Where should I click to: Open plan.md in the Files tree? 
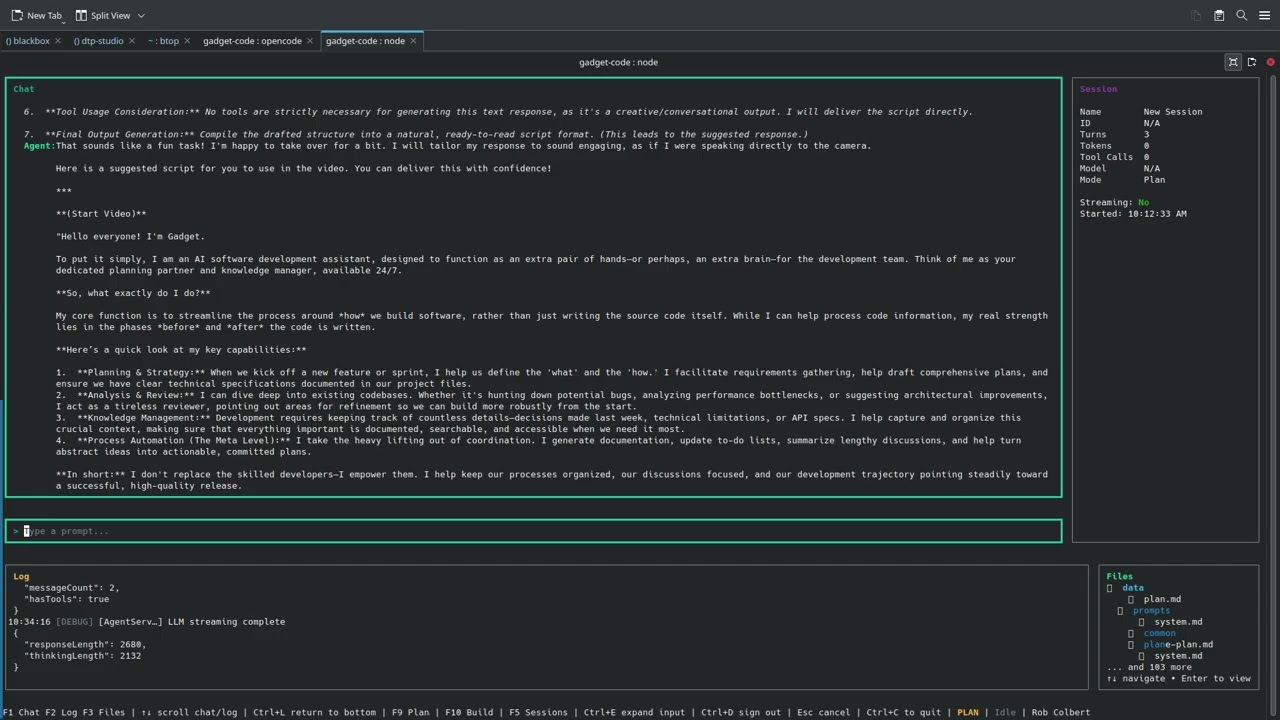pos(1162,599)
